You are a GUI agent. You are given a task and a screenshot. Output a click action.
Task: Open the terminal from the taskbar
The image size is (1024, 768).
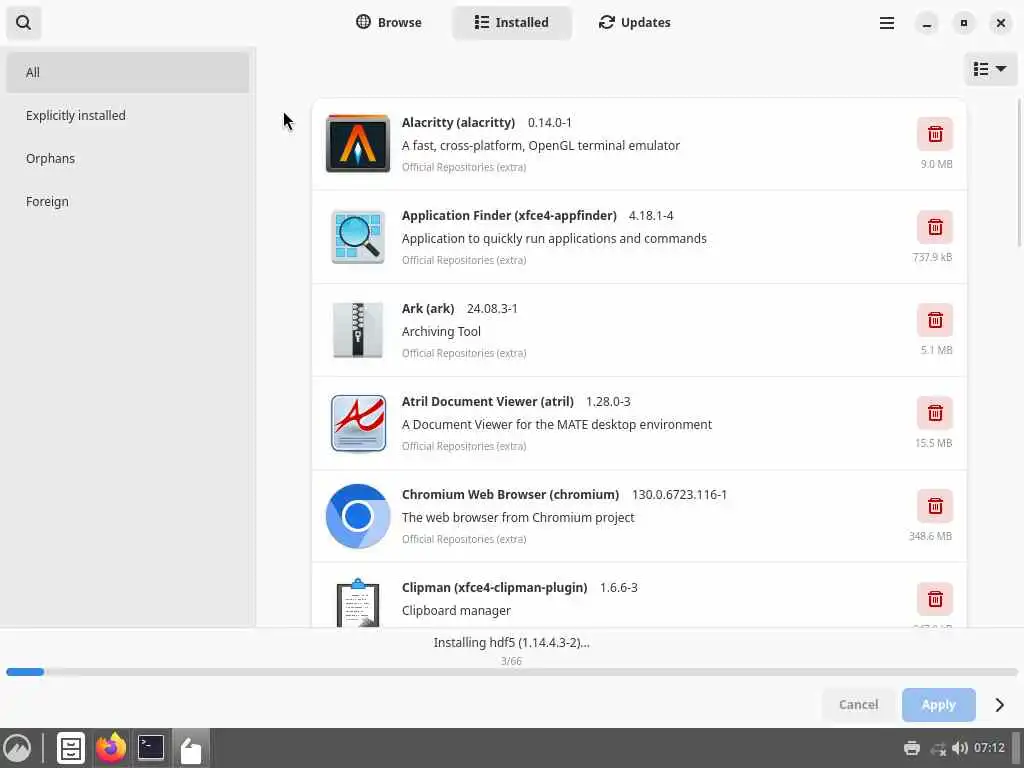151,748
